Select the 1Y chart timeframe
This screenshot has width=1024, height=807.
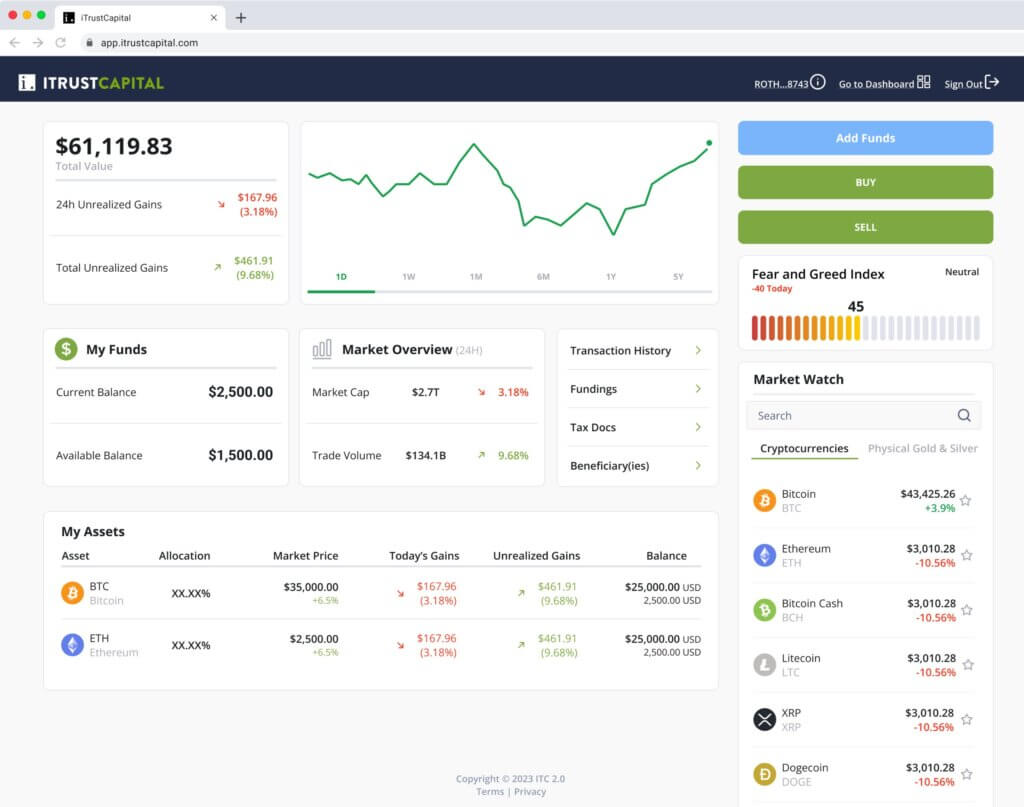point(610,276)
